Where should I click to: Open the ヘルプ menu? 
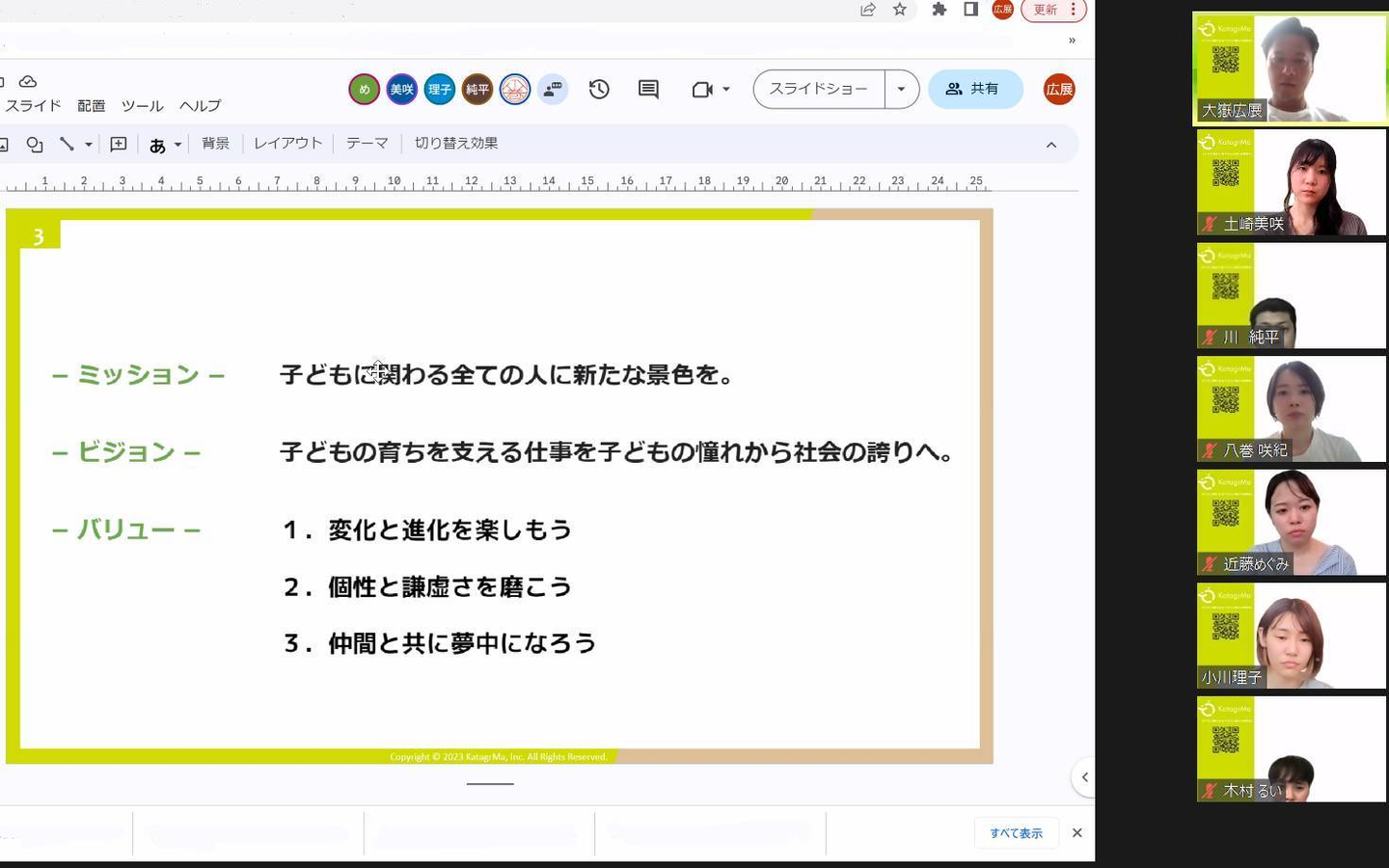[x=200, y=106]
